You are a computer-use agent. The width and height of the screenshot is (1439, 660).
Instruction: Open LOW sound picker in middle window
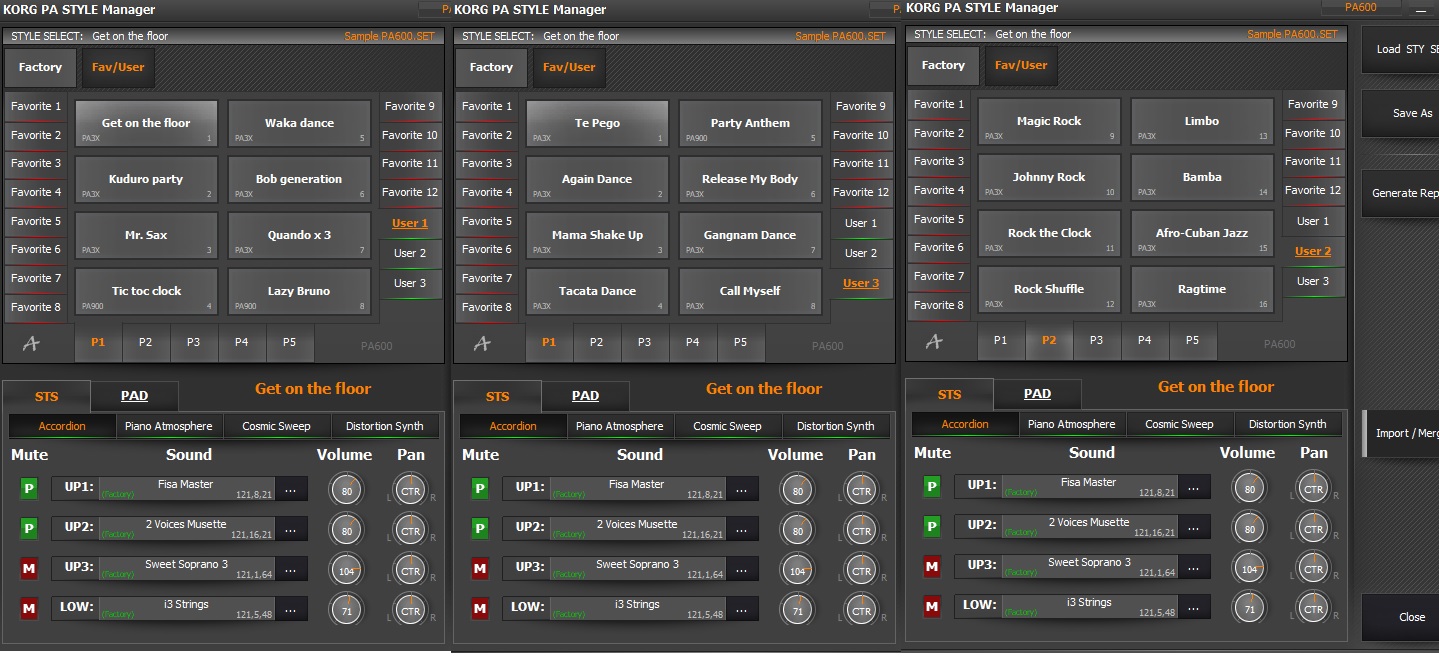point(742,609)
